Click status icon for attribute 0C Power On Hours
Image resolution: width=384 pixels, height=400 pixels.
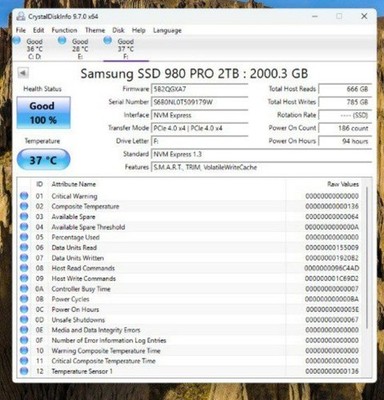tap(24, 309)
